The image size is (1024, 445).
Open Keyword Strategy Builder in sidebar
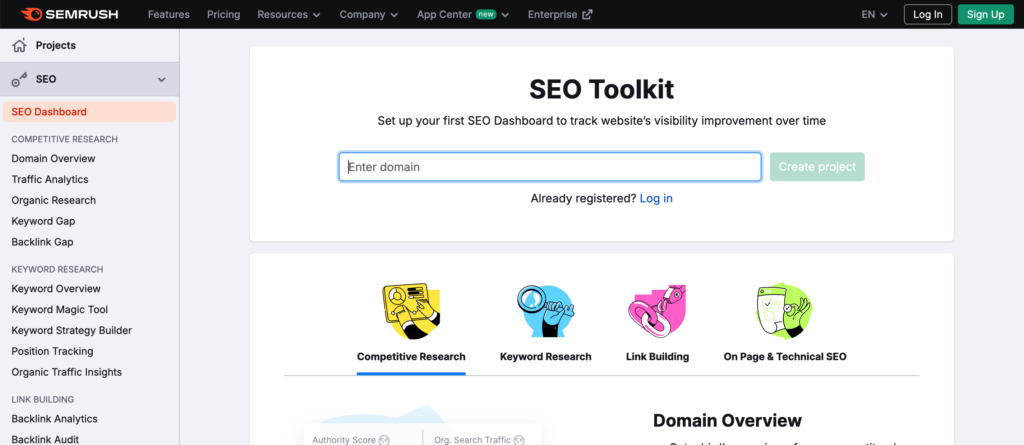(71, 331)
